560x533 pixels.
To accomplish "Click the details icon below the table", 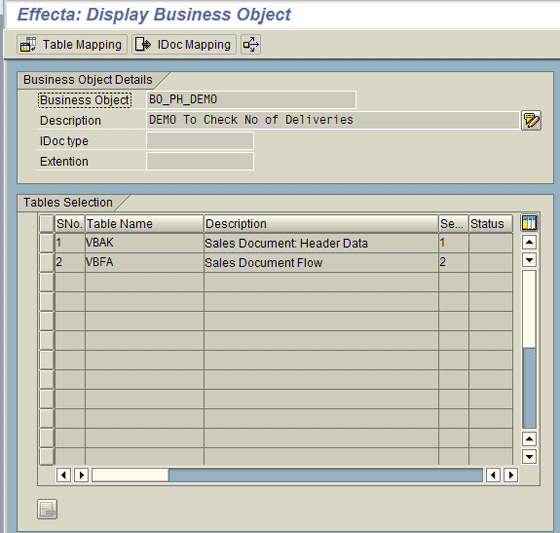I will pyautogui.click(x=47, y=509).
